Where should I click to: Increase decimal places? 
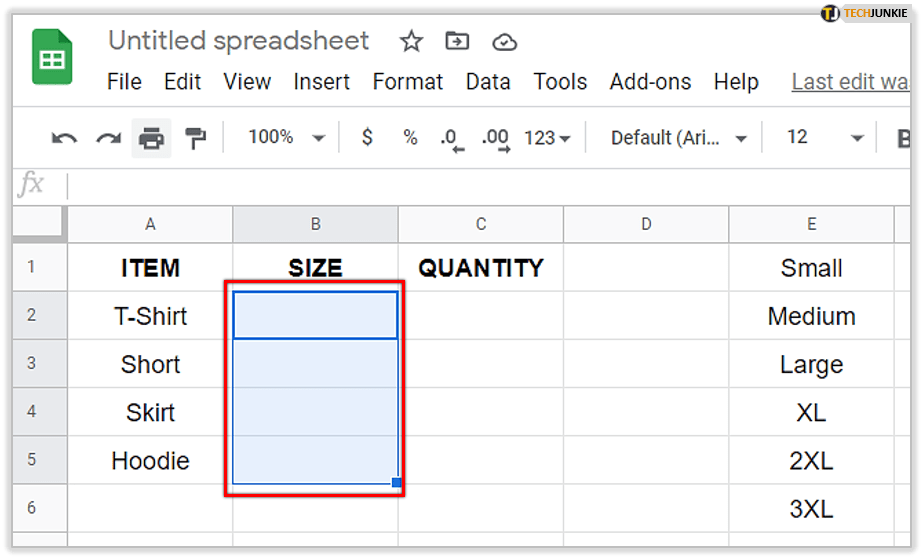pyautogui.click(x=495, y=138)
